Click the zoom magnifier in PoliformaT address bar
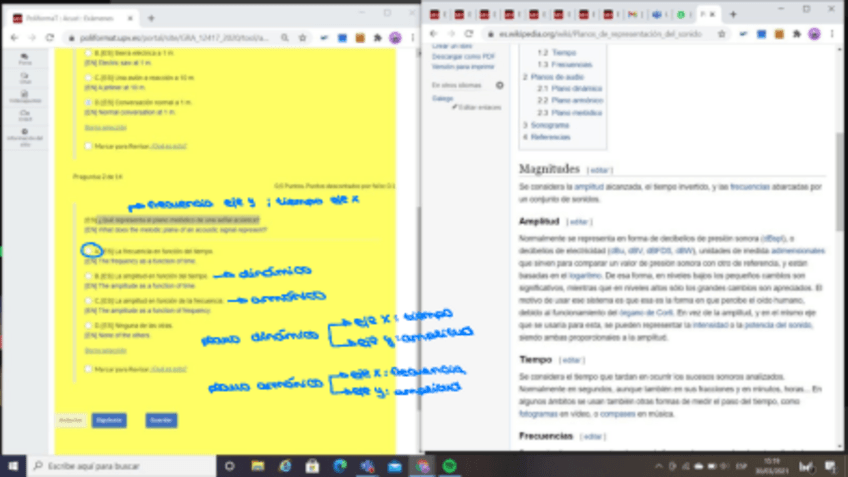This screenshot has width=848, height=477. point(284,38)
